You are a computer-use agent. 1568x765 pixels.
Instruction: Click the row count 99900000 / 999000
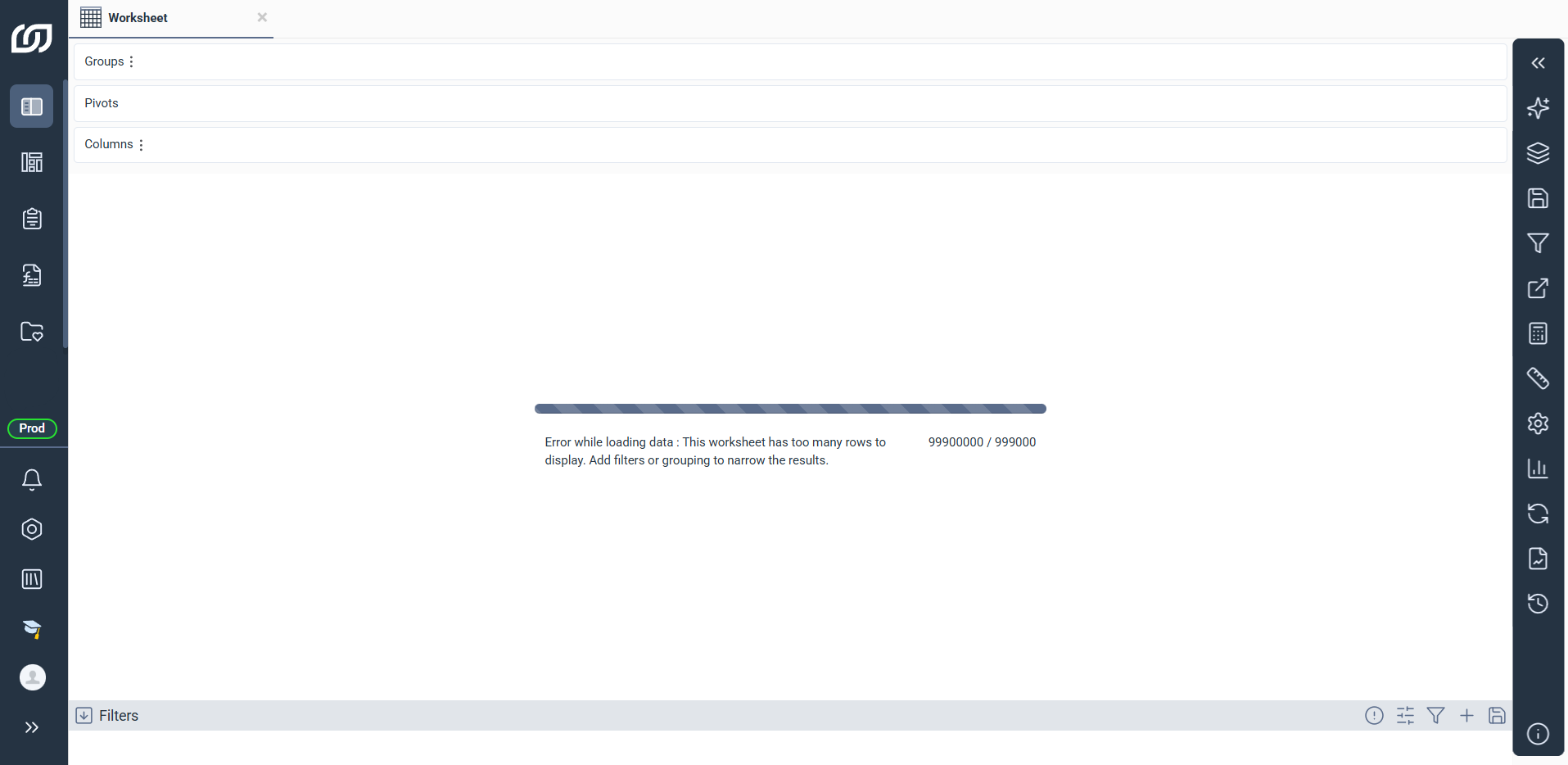(982, 442)
